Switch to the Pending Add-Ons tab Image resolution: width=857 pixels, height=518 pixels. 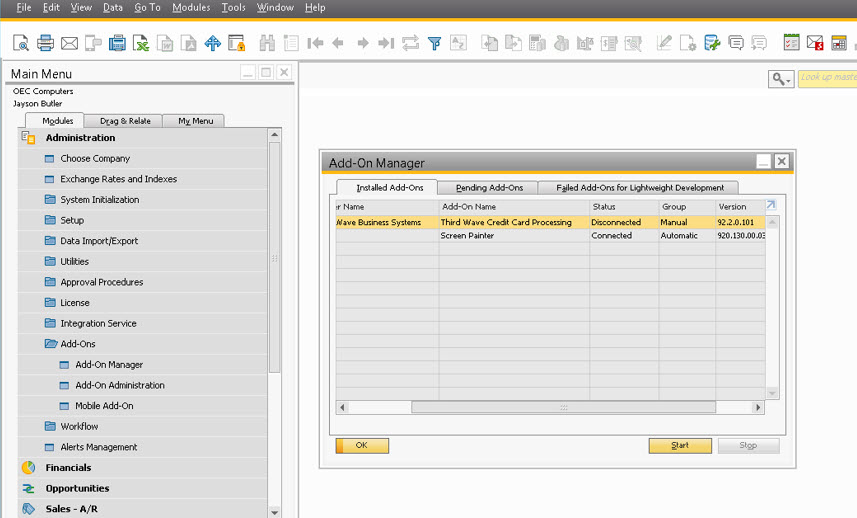(489, 187)
